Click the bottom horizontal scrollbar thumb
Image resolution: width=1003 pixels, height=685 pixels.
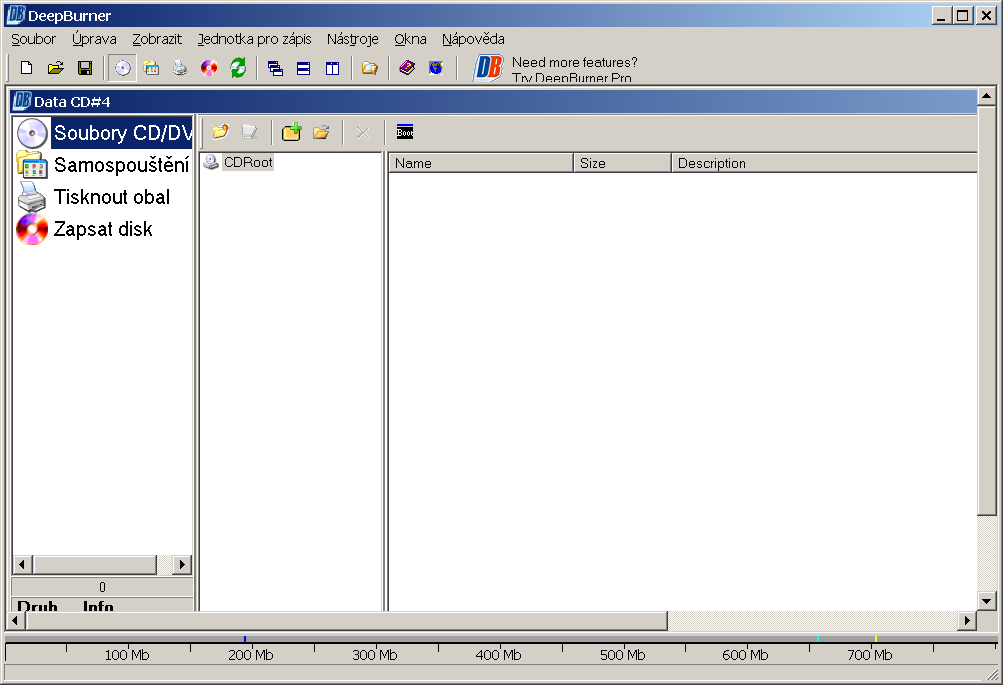point(346,620)
